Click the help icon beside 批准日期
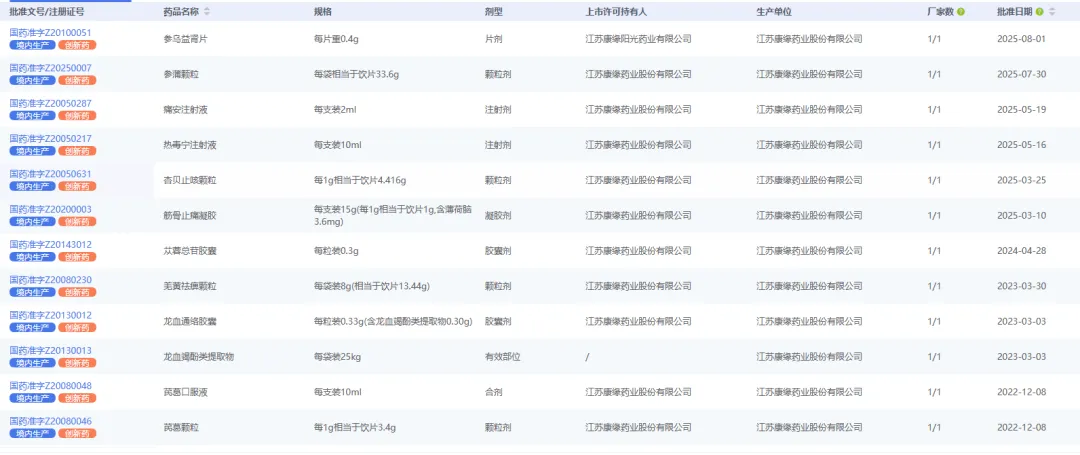 [x=1039, y=12]
